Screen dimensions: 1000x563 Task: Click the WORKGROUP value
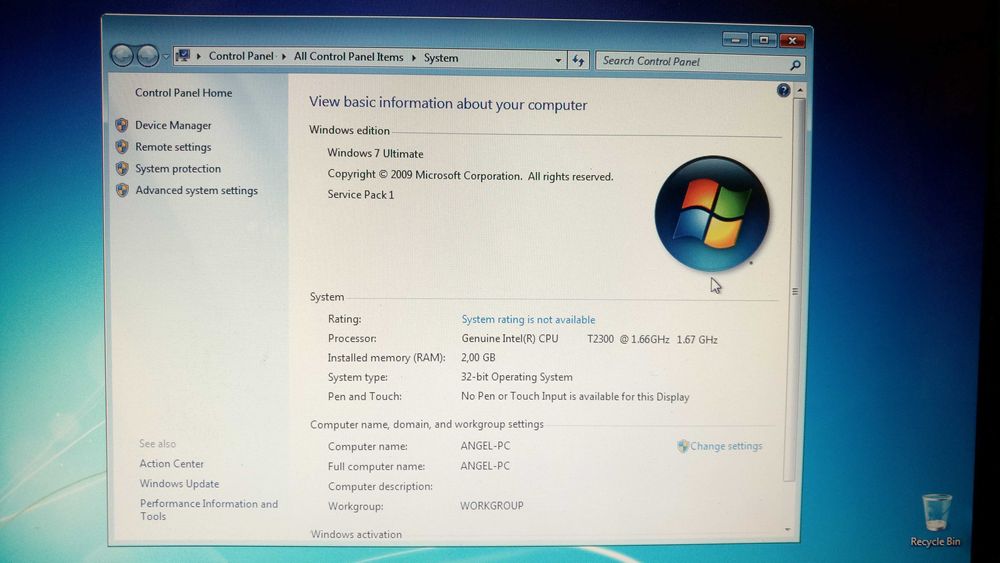coord(492,506)
